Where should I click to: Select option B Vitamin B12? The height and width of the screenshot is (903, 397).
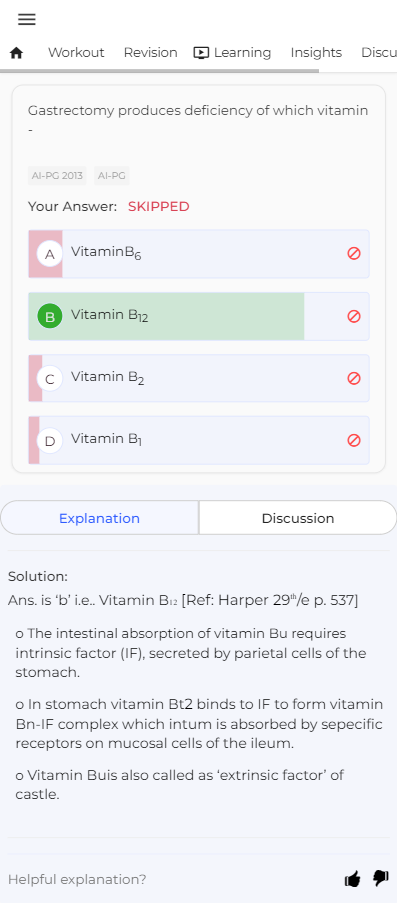click(199, 316)
